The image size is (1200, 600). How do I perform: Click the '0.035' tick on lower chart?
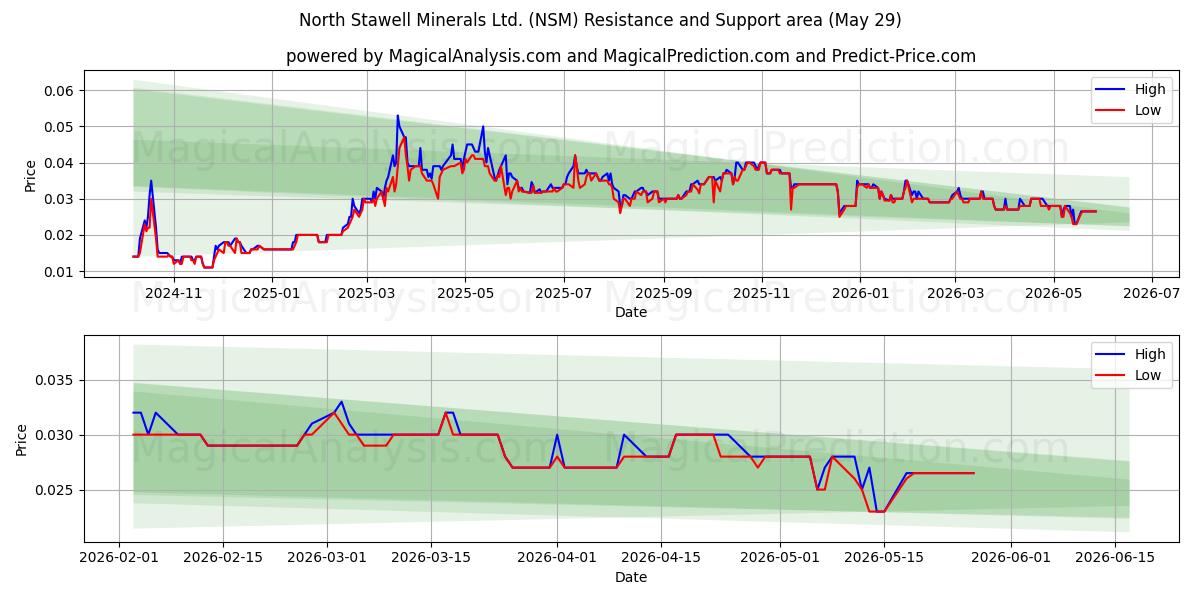[56, 381]
